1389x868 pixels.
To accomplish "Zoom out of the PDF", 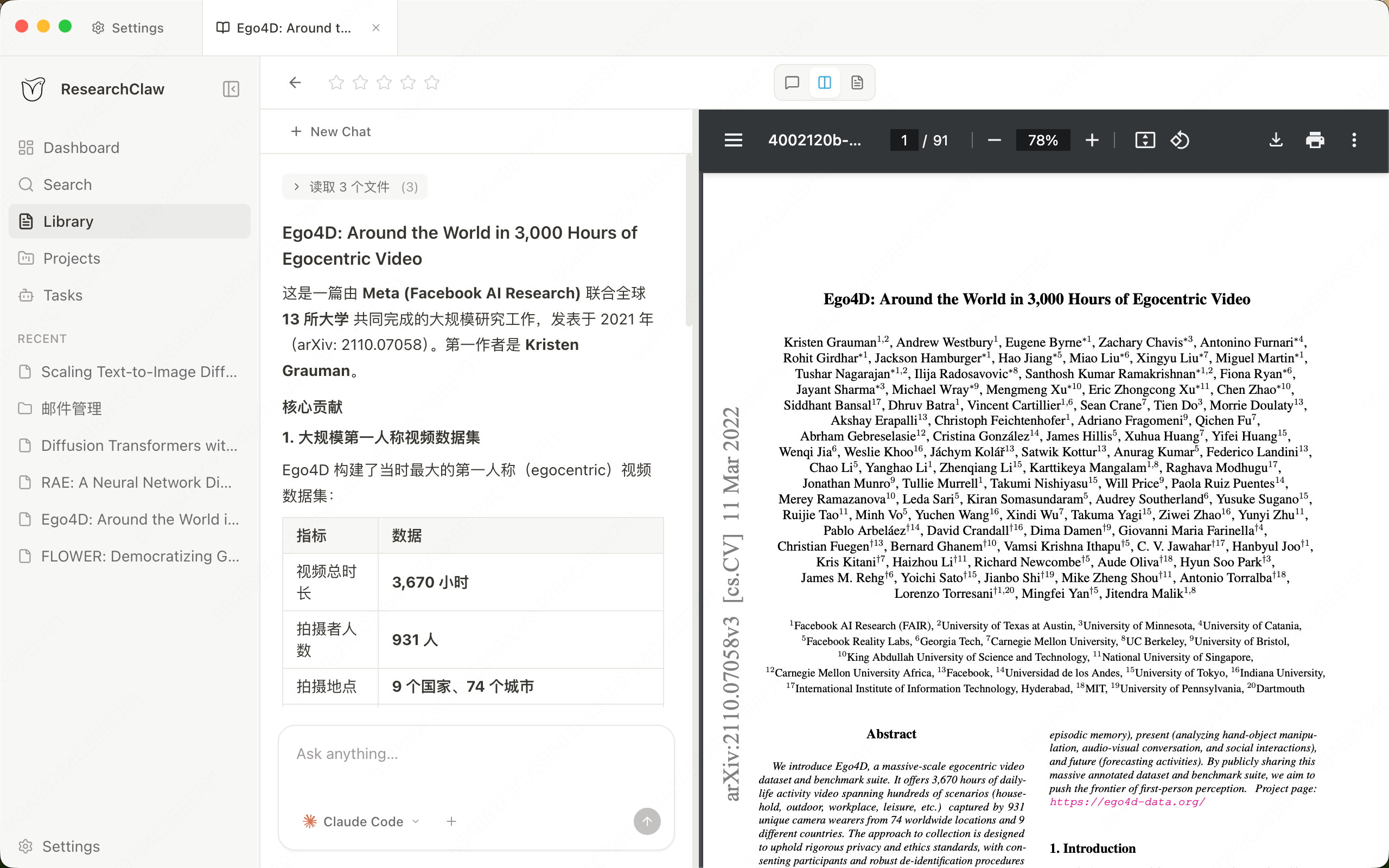I will (993, 139).
